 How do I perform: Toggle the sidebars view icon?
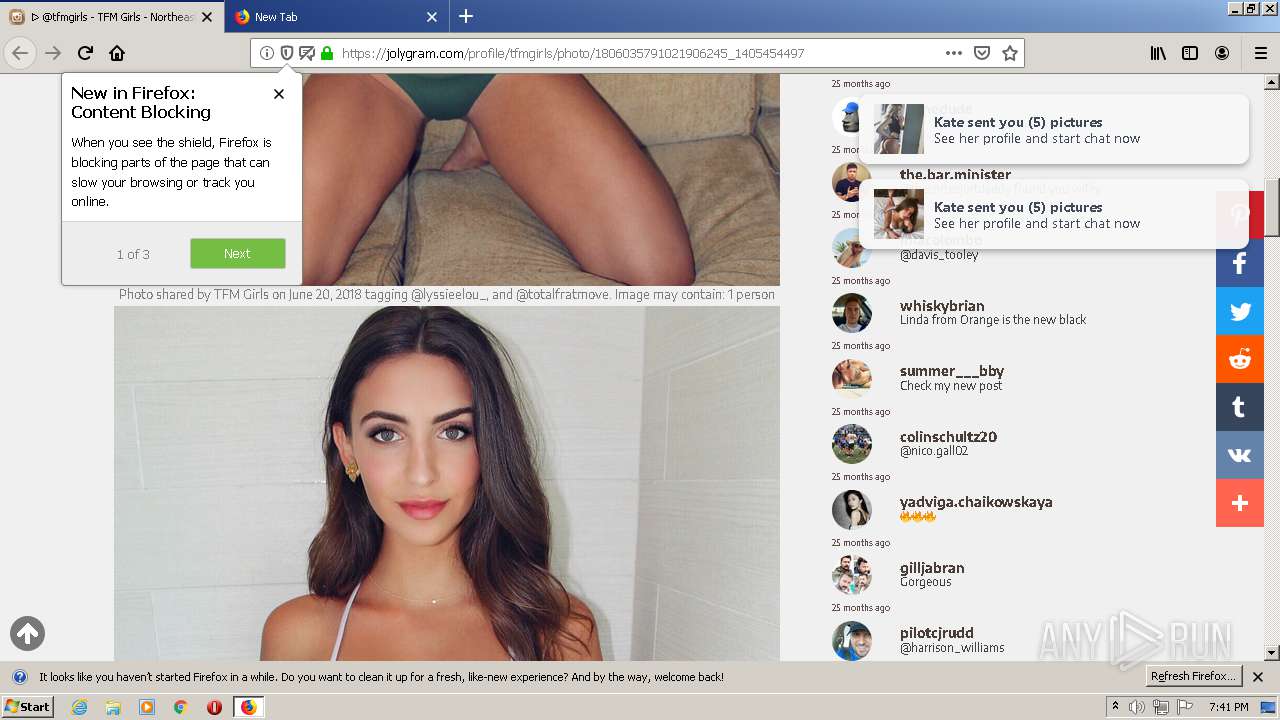pos(1190,53)
